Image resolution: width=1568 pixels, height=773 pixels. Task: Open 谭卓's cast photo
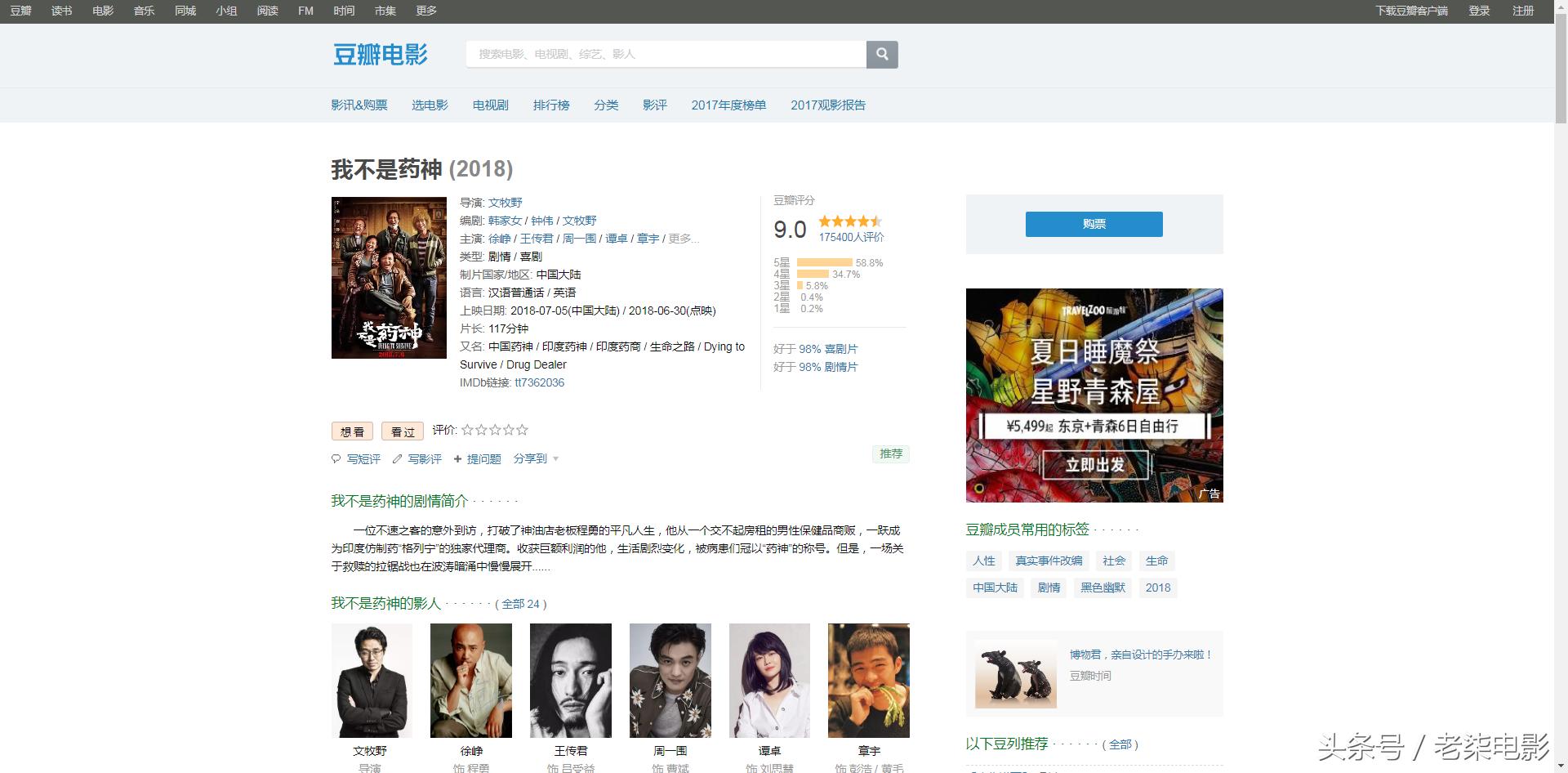[769, 681]
